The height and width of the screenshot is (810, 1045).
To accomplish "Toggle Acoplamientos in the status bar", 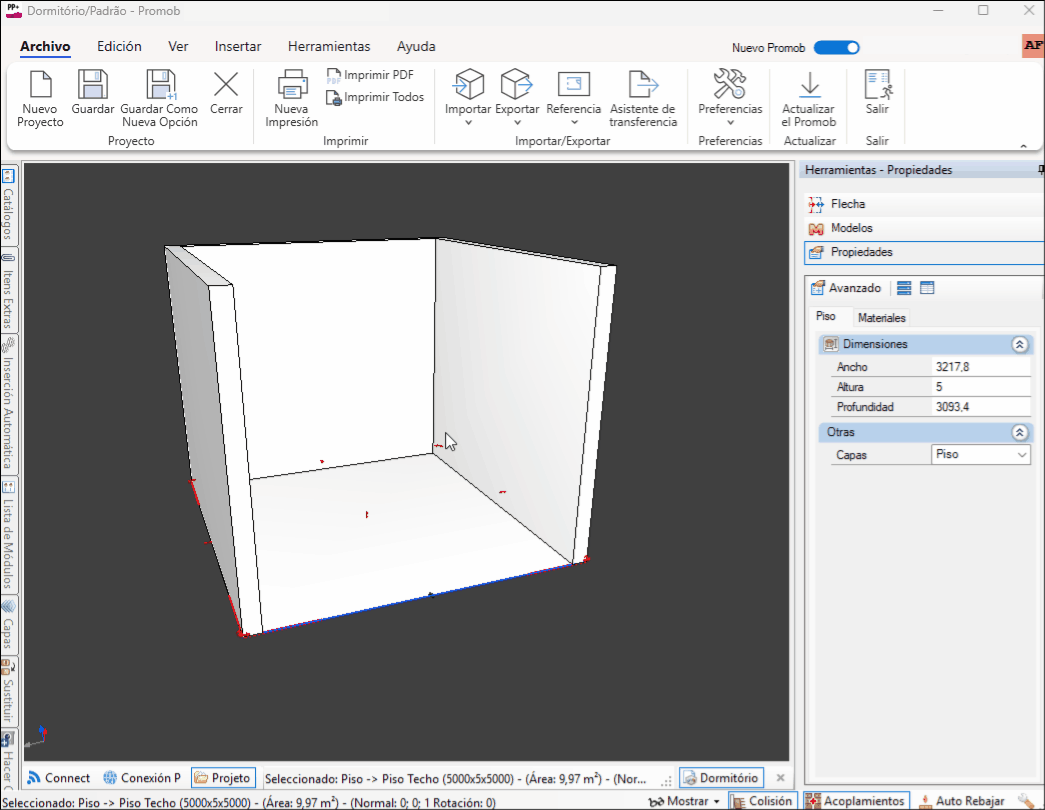I will pyautogui.click(x=856, y=801).
